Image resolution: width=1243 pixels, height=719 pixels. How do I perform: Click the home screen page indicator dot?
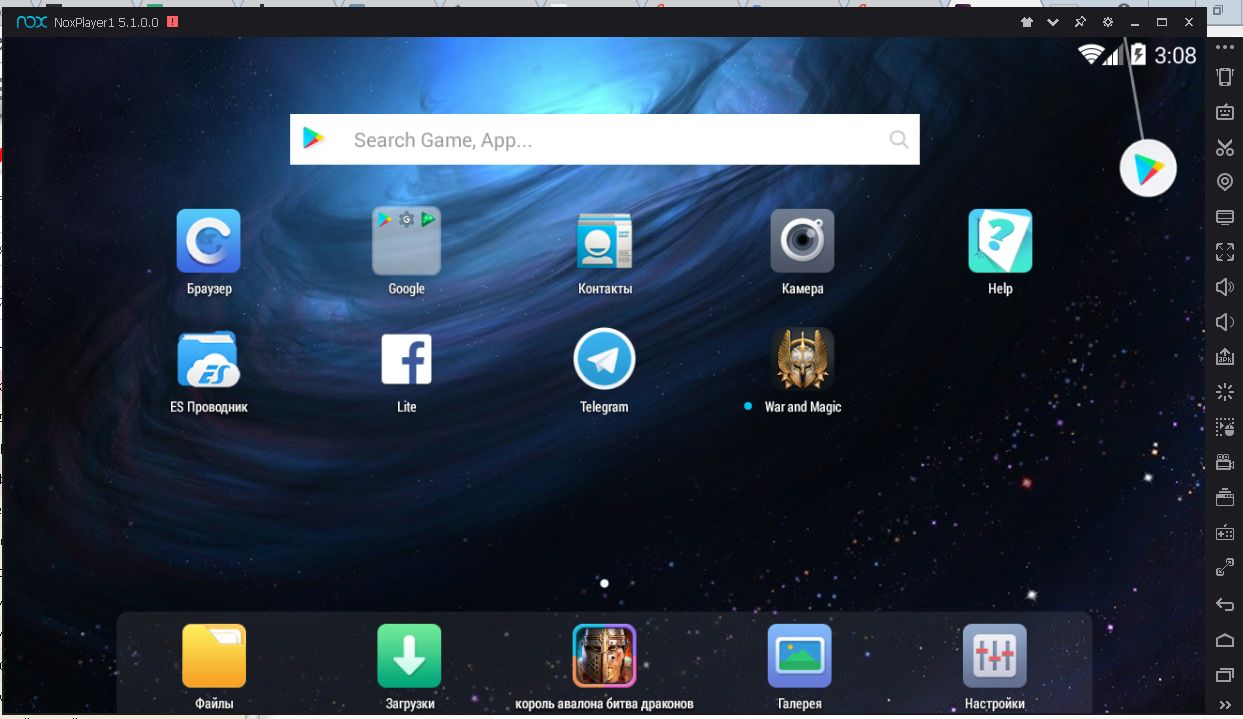click(604, 583)
